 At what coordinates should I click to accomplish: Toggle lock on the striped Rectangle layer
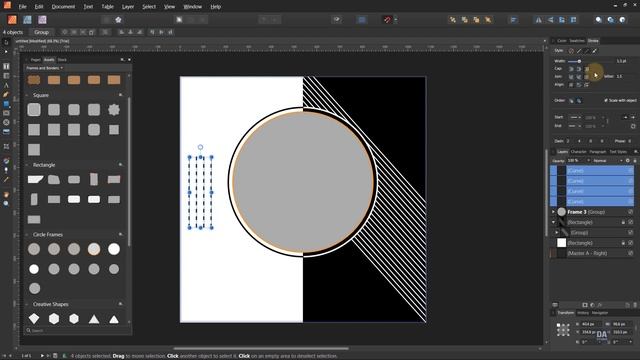tap(623, 222)
